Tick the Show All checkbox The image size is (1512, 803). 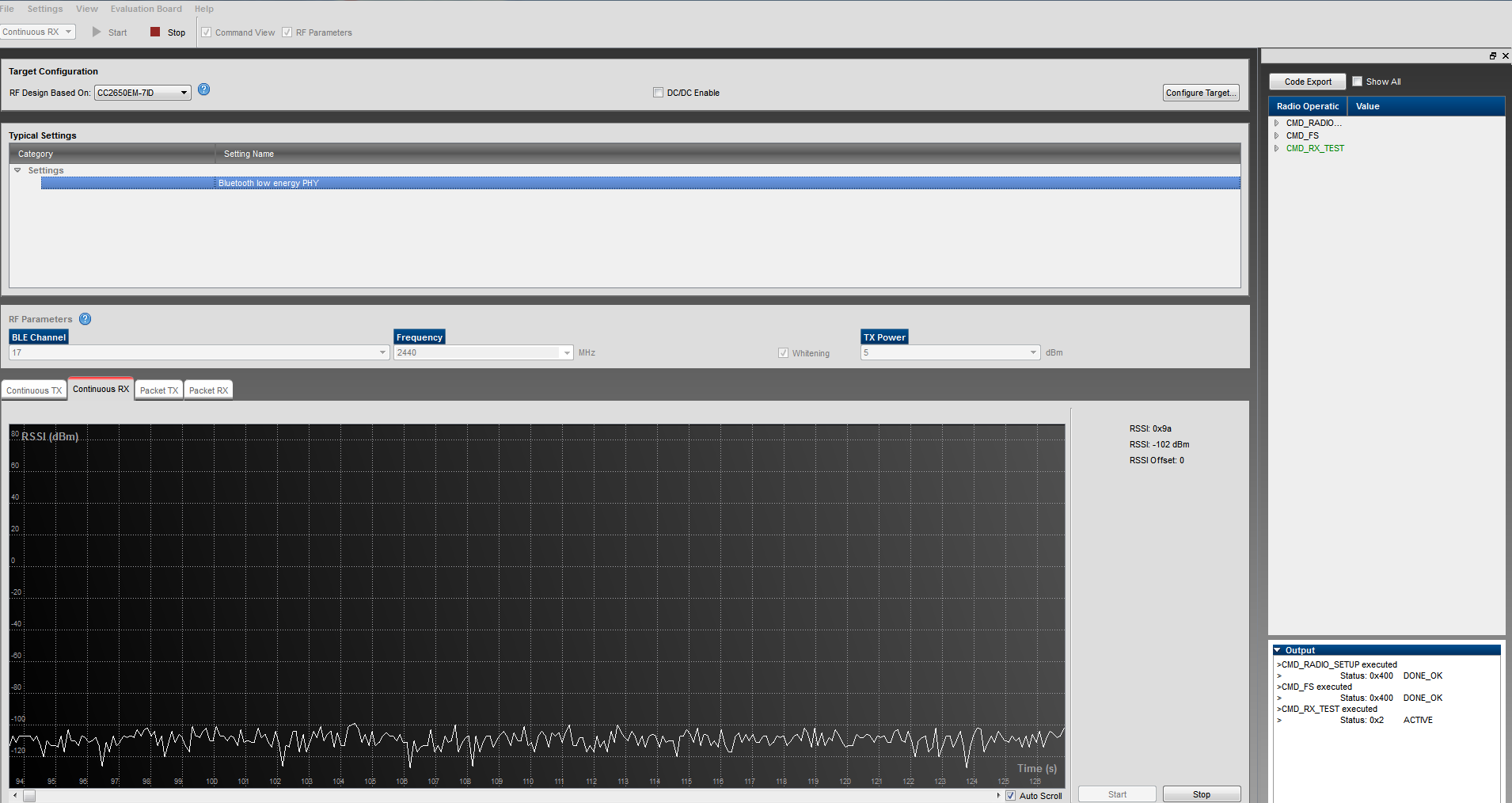pos(1357,82)
